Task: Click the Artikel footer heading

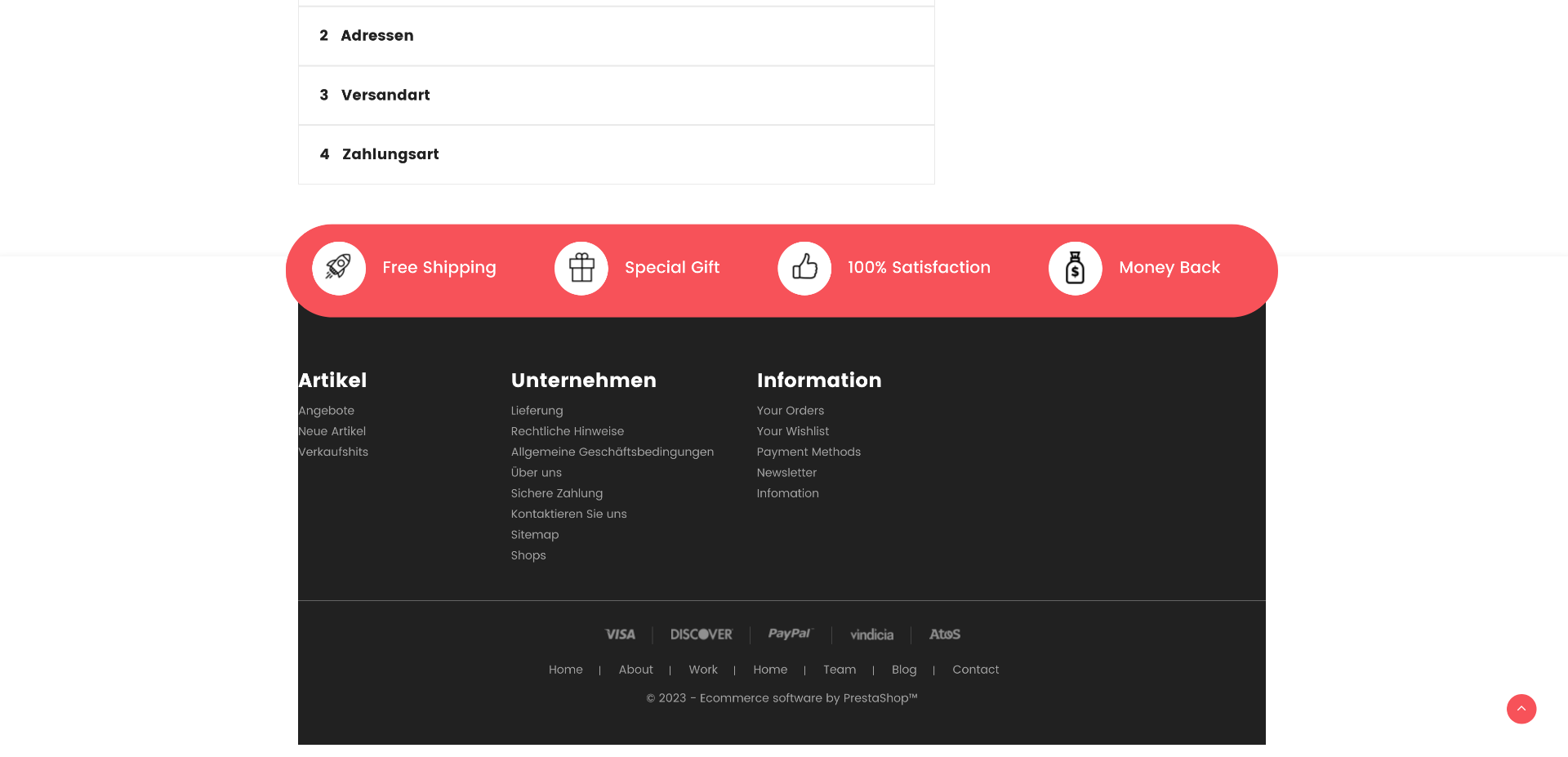Action: tap(332, 381)
